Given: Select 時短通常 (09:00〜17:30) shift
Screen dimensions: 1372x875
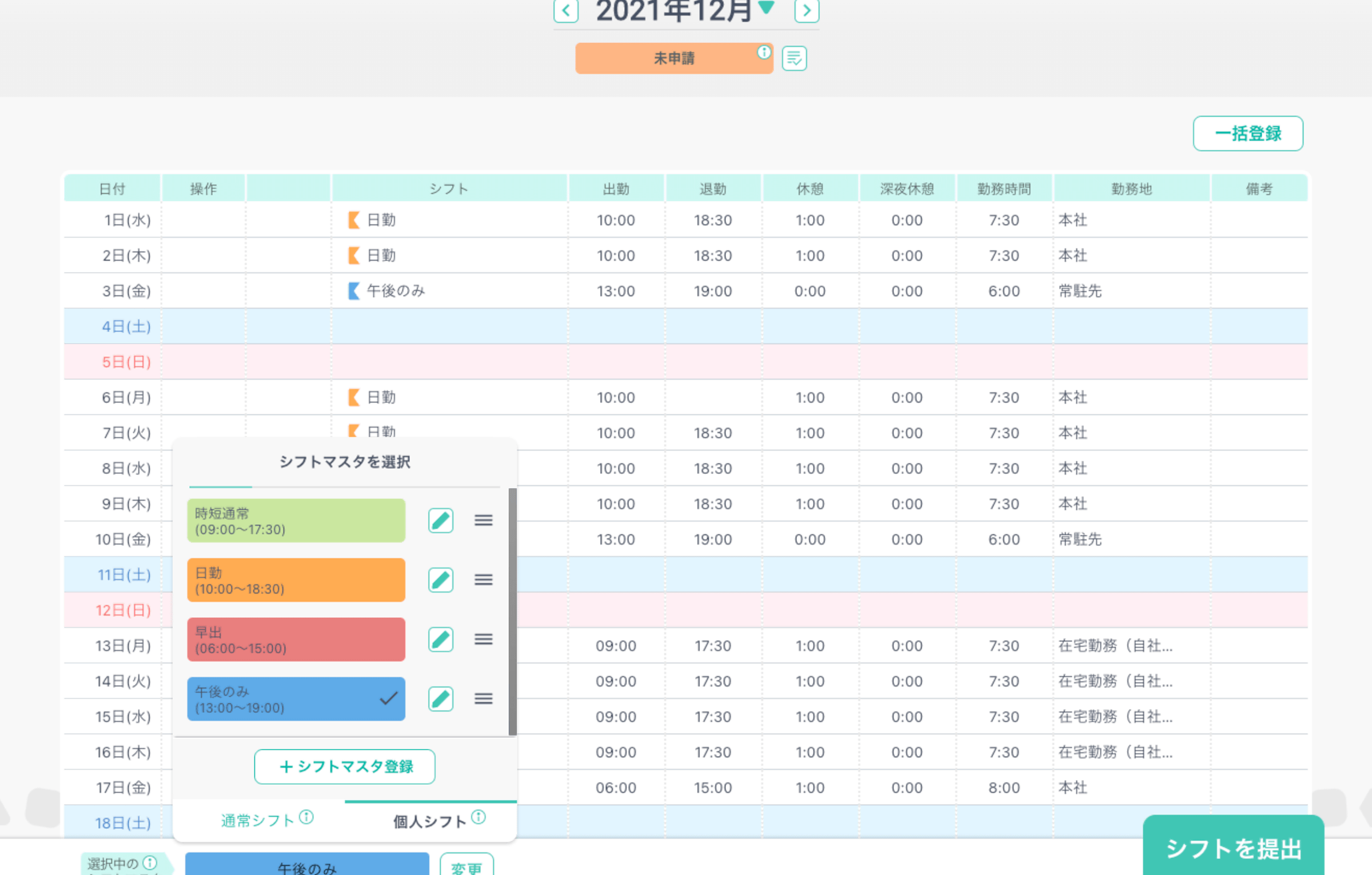Looking at the screenshot, I should point(296,521).
